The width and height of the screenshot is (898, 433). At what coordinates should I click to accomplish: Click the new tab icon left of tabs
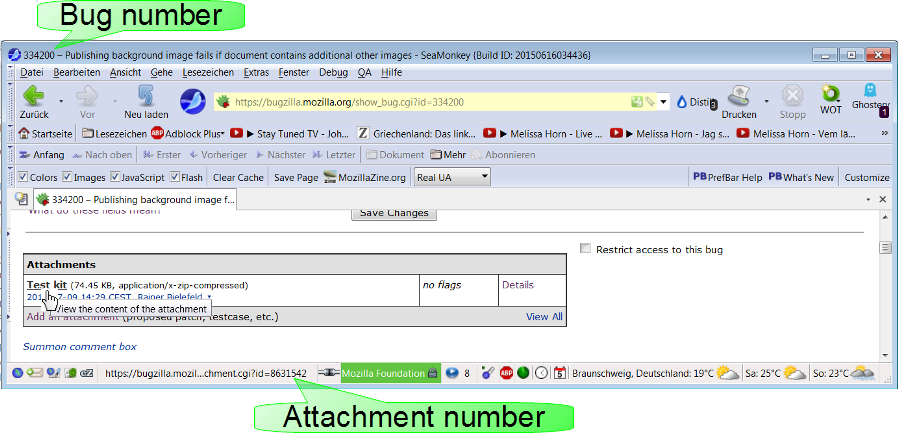click(x=22, y=199)
